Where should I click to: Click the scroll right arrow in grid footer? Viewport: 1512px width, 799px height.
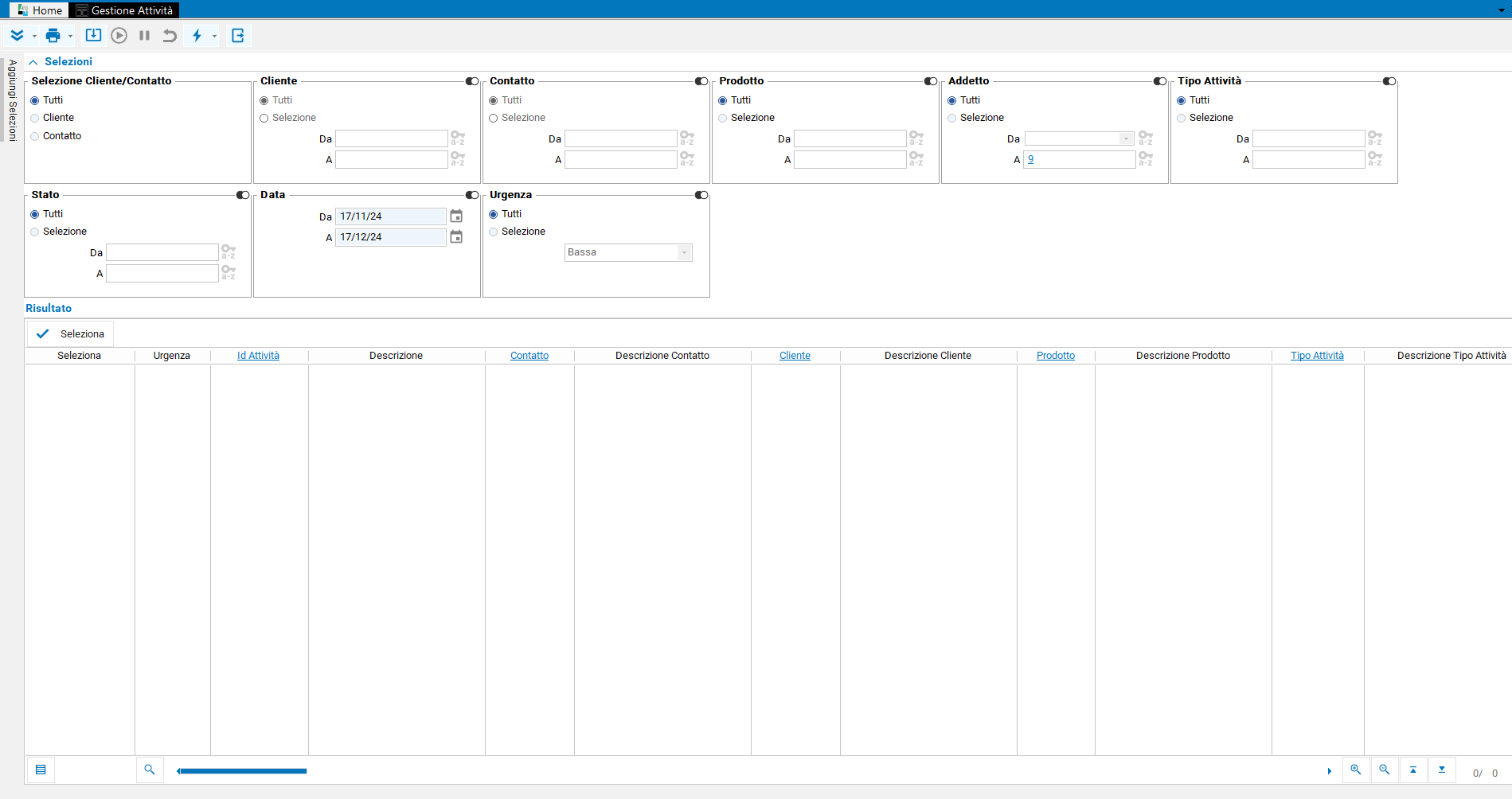[1329, 771]
